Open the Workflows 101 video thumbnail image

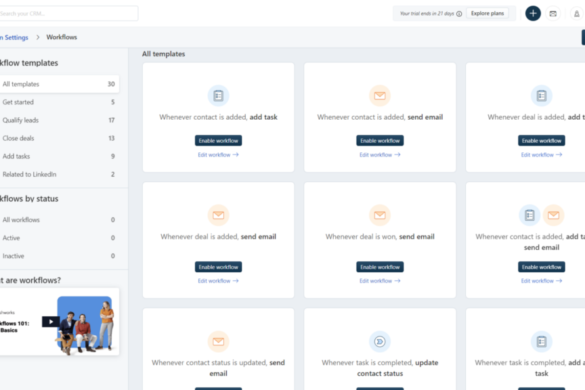(x=59, y=322)
